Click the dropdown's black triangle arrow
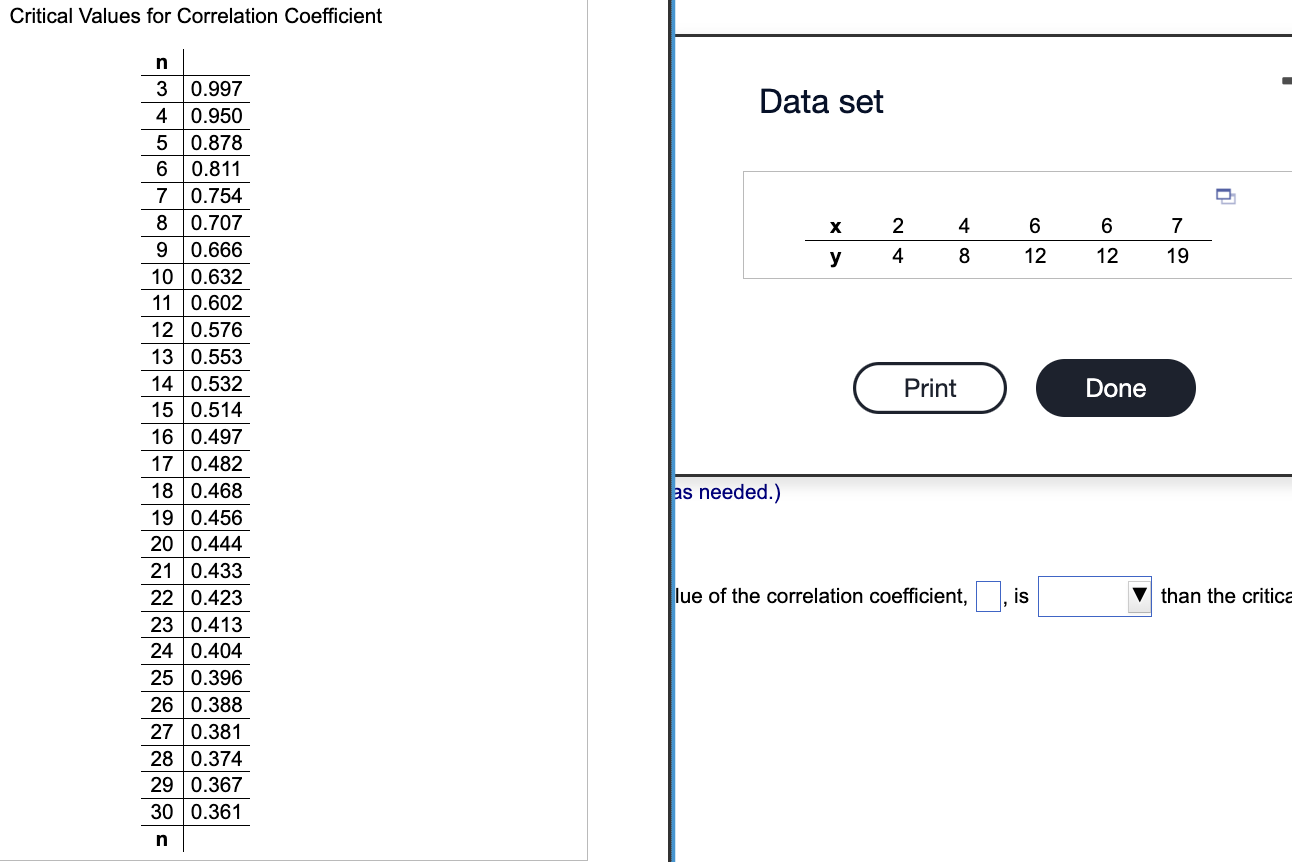 1138,596
